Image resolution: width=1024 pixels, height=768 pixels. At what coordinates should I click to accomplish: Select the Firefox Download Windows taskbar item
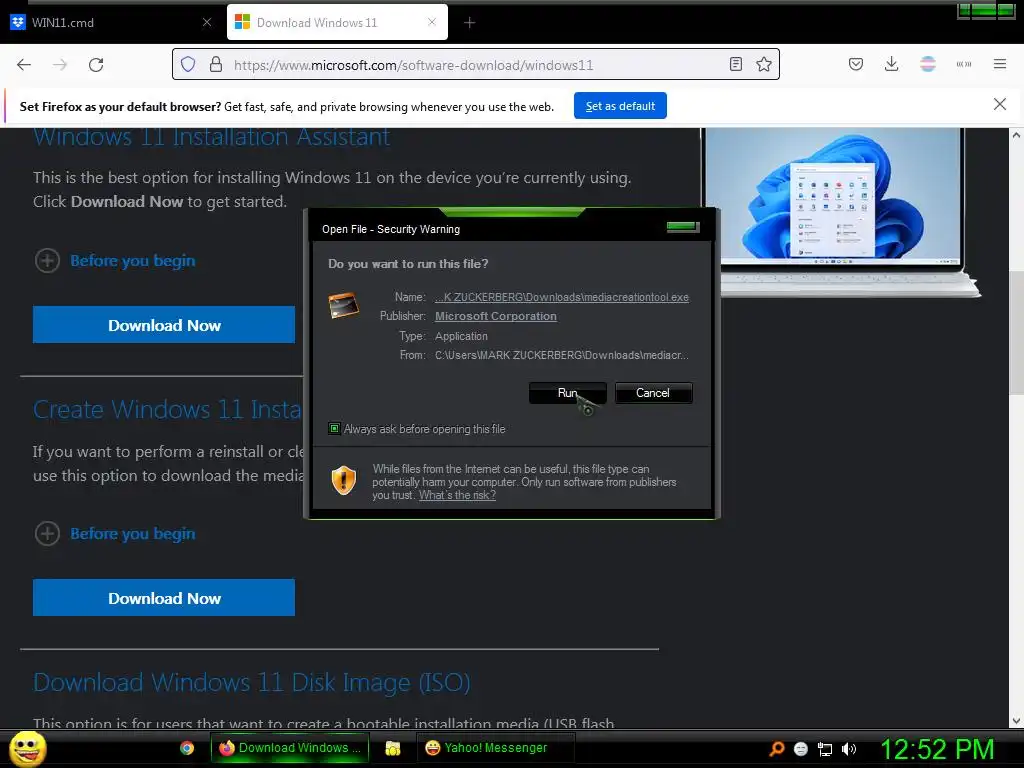click(x=289, y=748)
